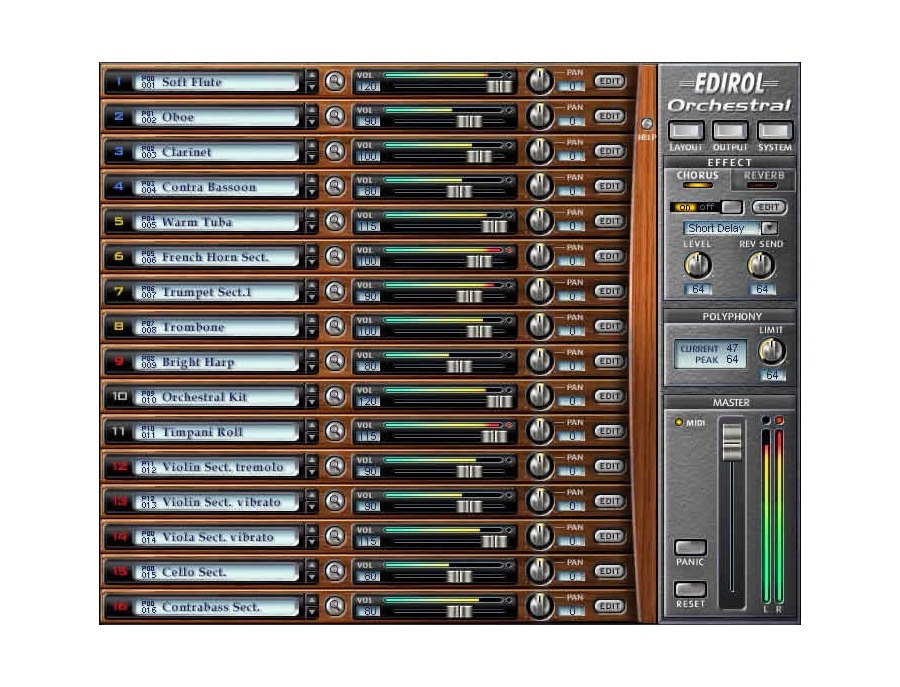Click part number 9 for Bright Harp
This screenshot has width=900, height=687.
click(x=119, y=362)
